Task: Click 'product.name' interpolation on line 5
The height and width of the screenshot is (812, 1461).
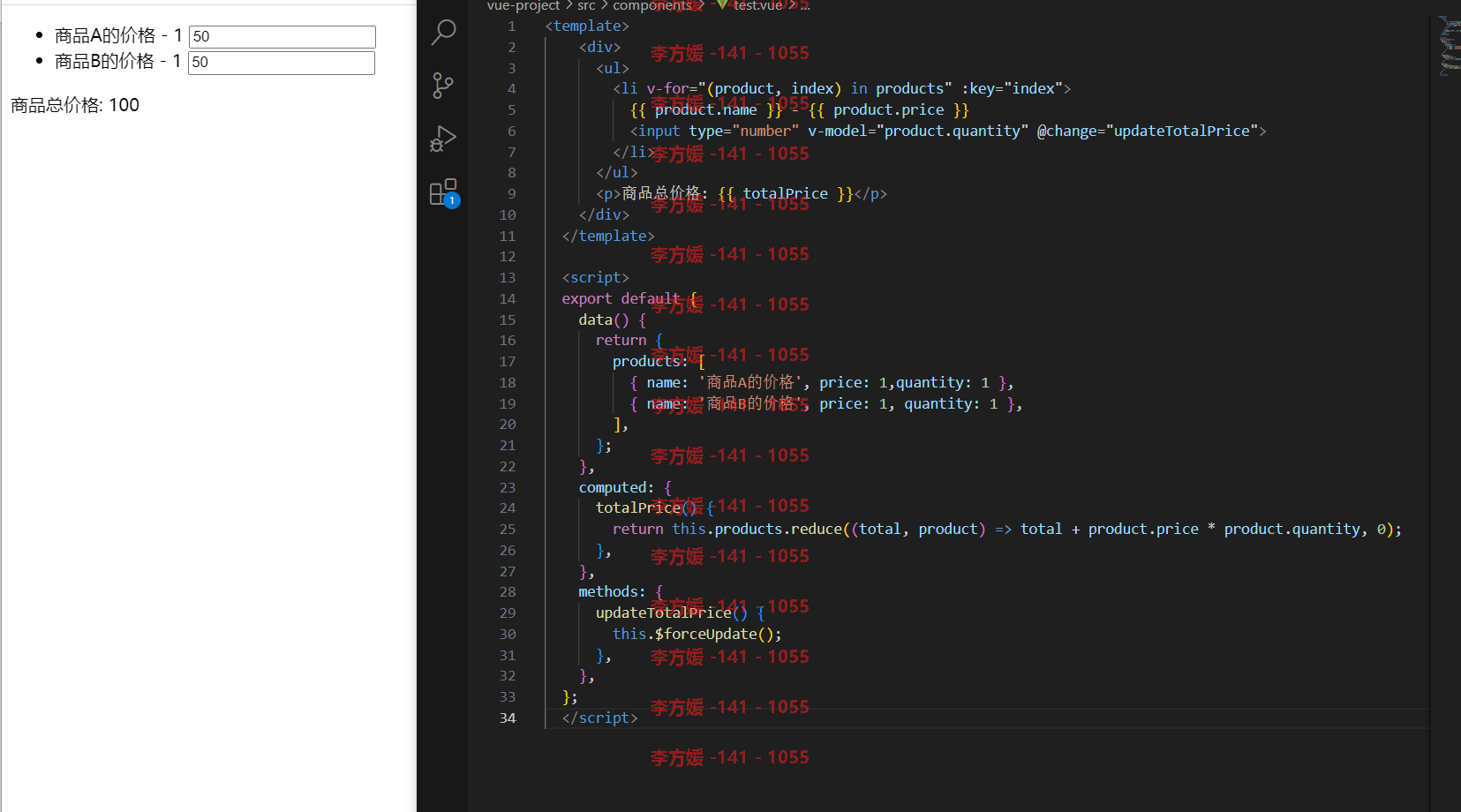Action: pyautogui.click(x=705, y=110)
